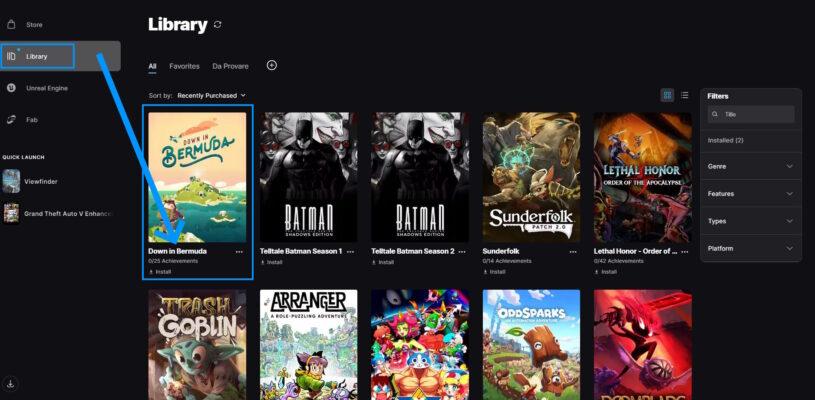Expand the Genre filter section

point(751,166)
